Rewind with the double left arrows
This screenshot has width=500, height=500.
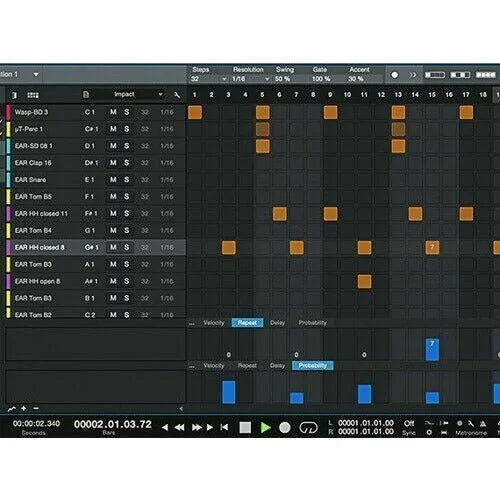pos(179,427)
